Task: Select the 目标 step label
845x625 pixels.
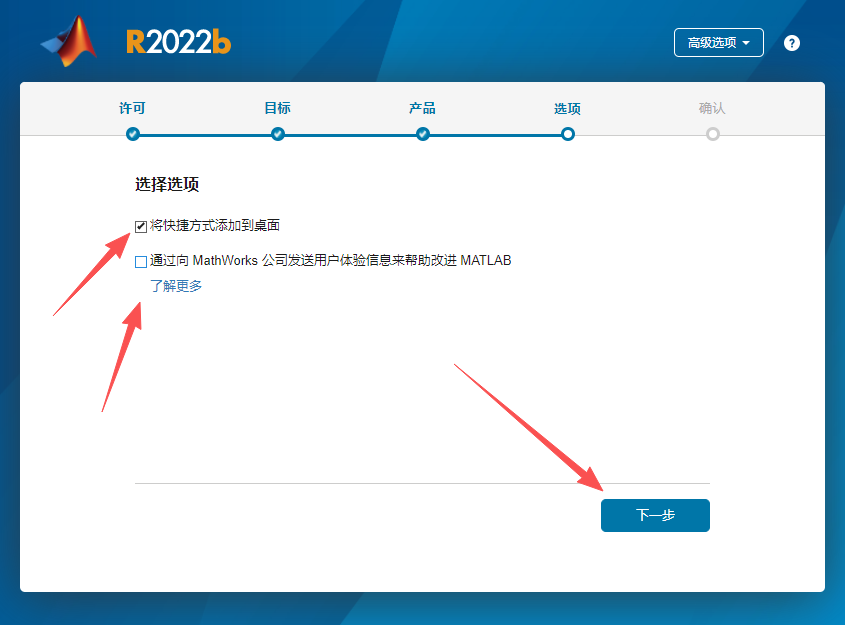Action: [277, 108]
